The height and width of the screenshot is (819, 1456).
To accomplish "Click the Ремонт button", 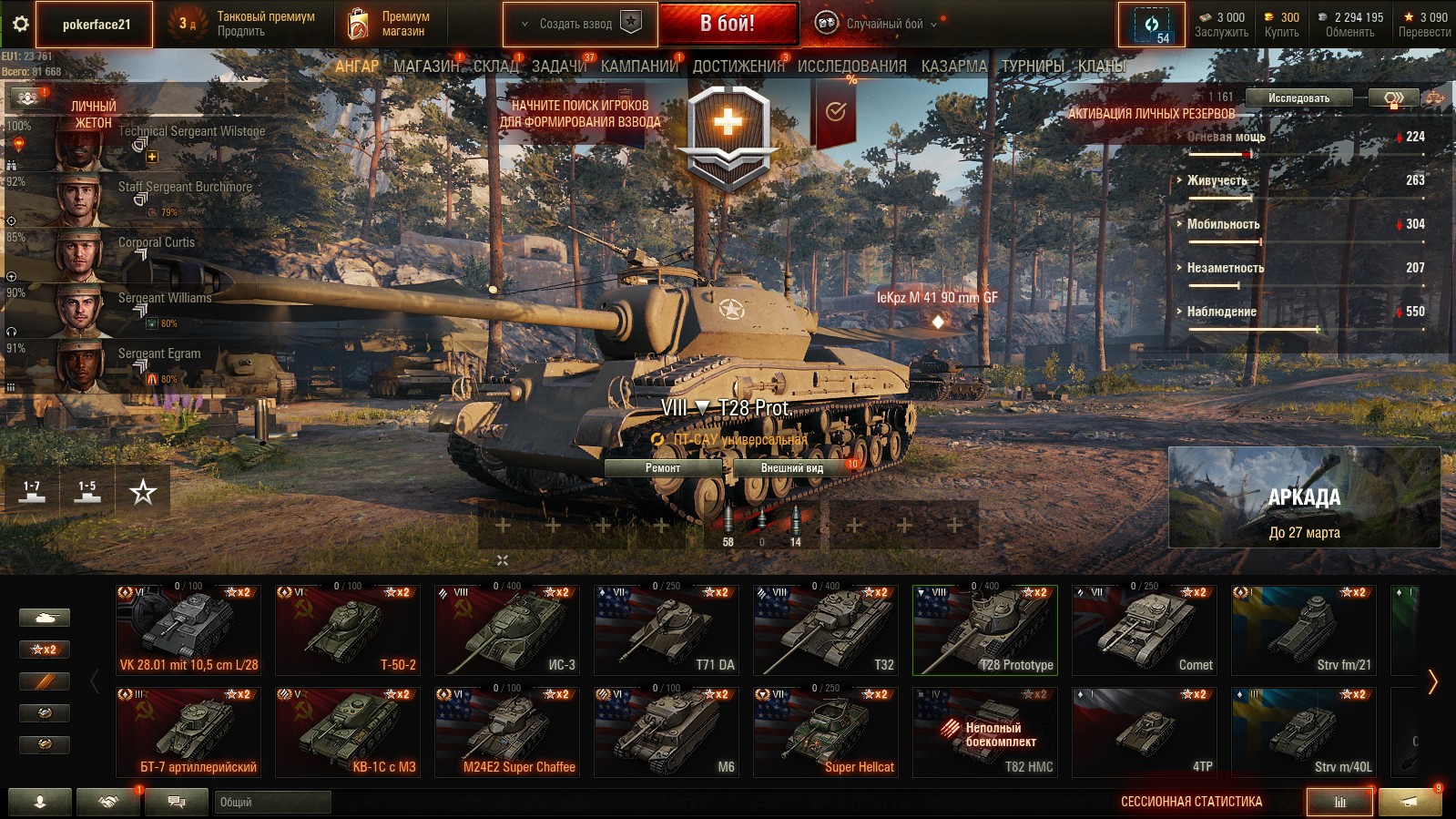I will [x=663, y=468].
